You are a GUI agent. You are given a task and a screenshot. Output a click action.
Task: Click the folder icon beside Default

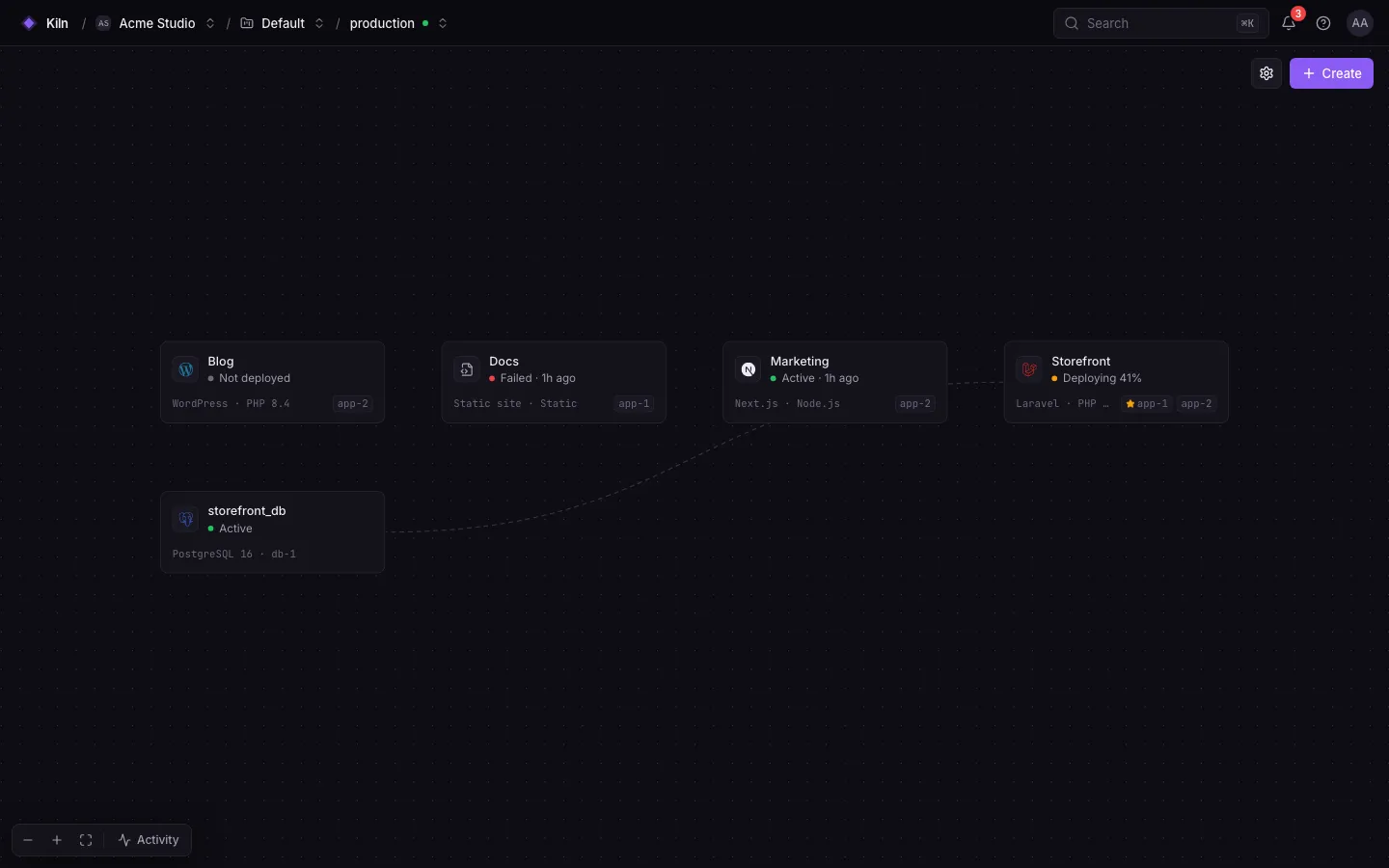click(247, 23)
